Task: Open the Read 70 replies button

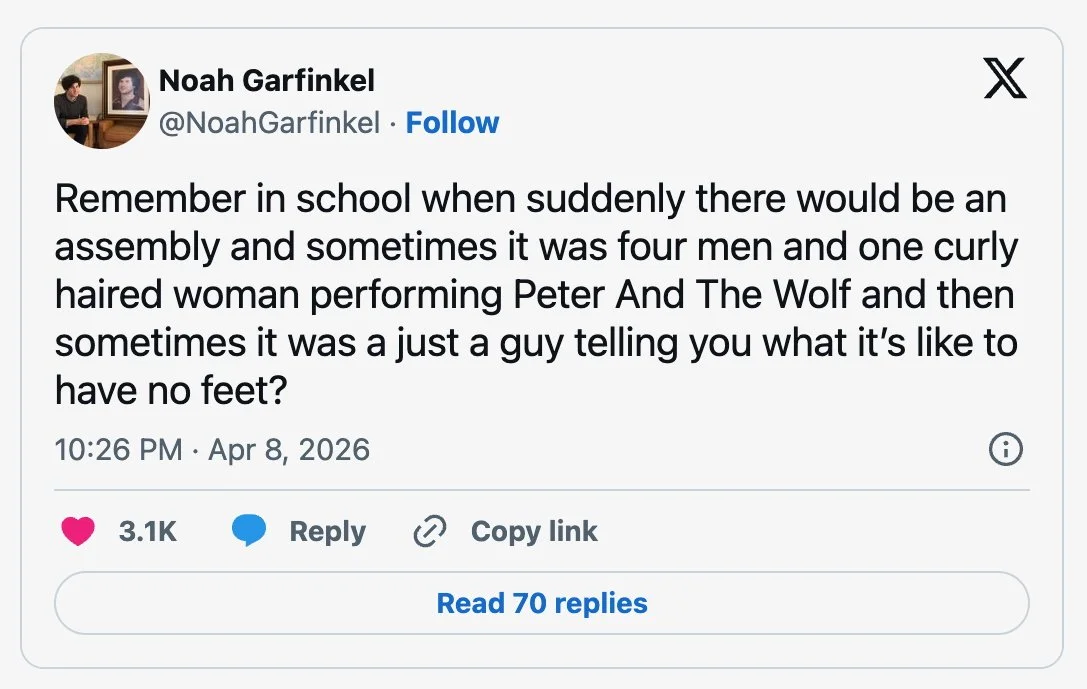Action: click(x=542, y=603)
